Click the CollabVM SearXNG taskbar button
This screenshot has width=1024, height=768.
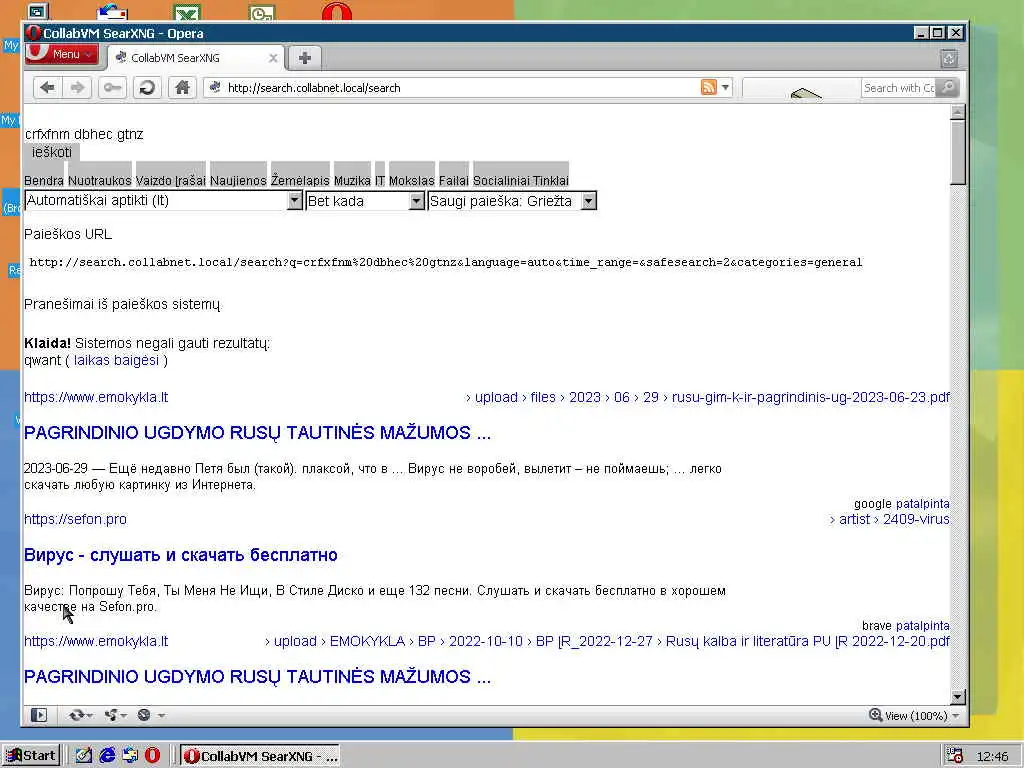pos(261,756)
